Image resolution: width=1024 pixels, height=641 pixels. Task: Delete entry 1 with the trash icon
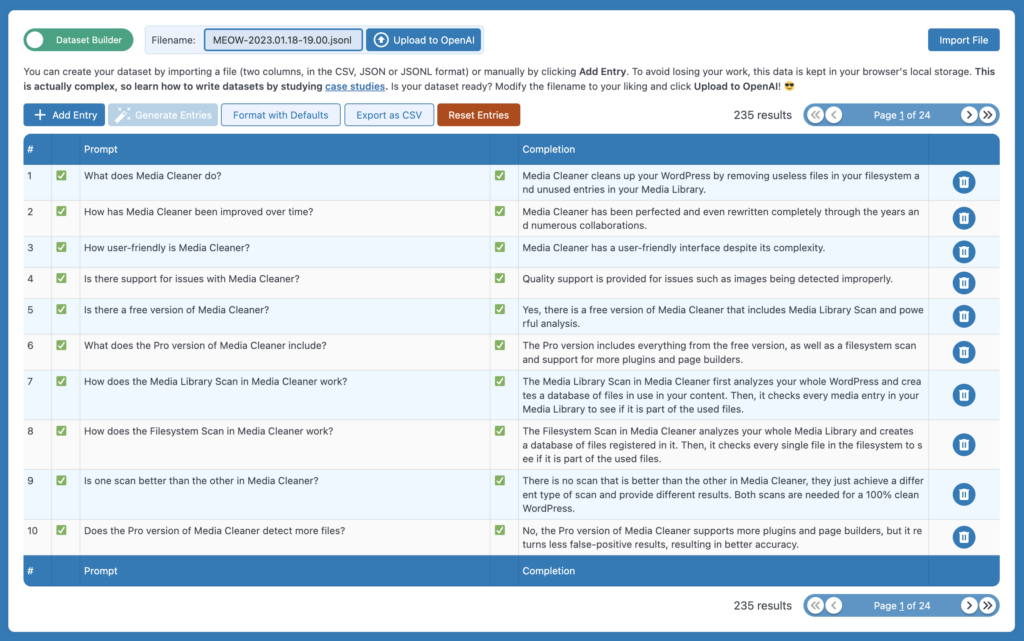coord(963,182)
